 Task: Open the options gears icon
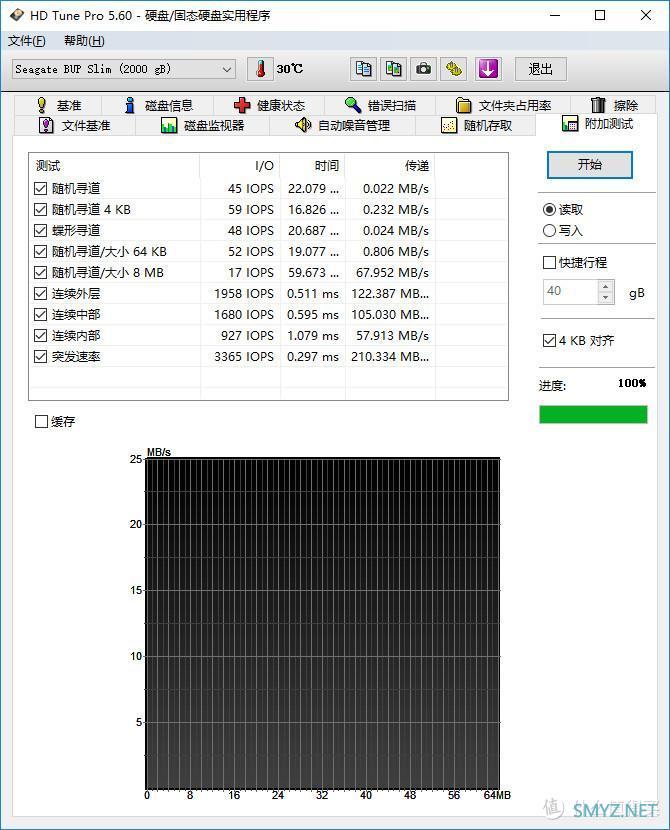454,69
